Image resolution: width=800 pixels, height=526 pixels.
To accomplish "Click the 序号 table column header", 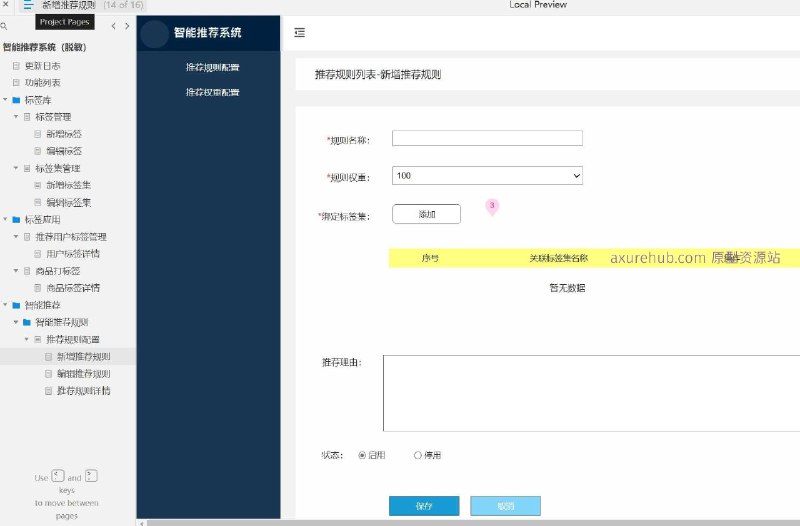I will click(x=430, y=258).
